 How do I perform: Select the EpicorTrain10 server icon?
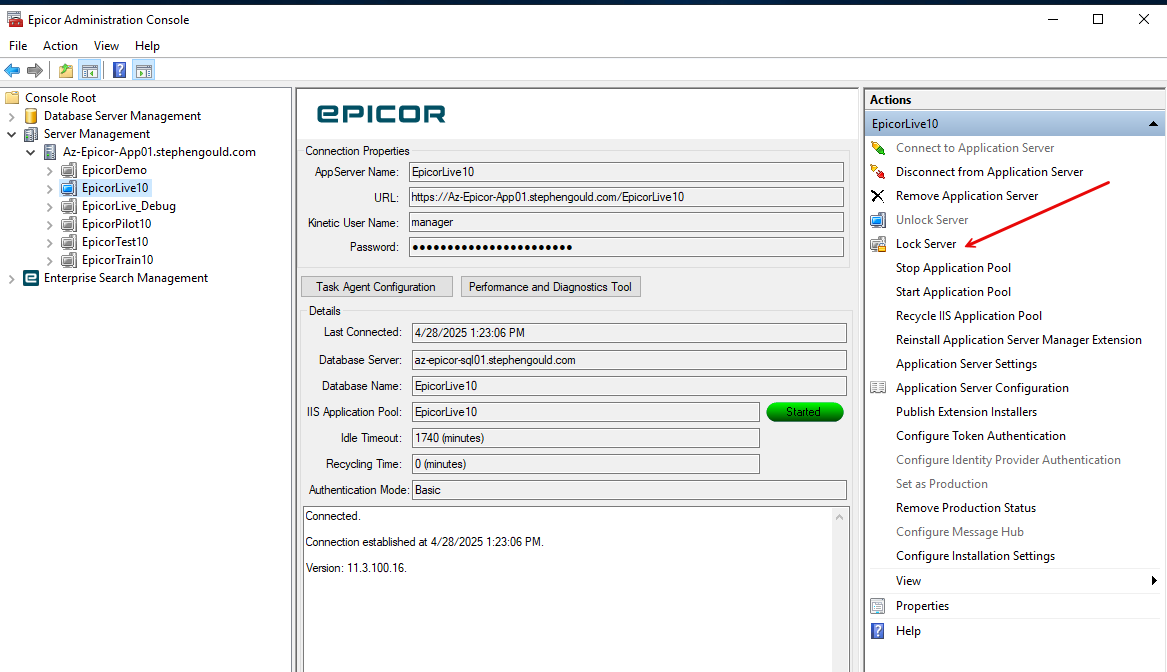coord(68,260)
